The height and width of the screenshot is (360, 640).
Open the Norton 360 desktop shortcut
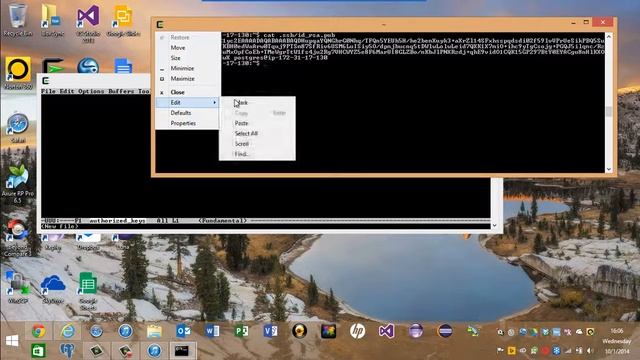point(18,73)
